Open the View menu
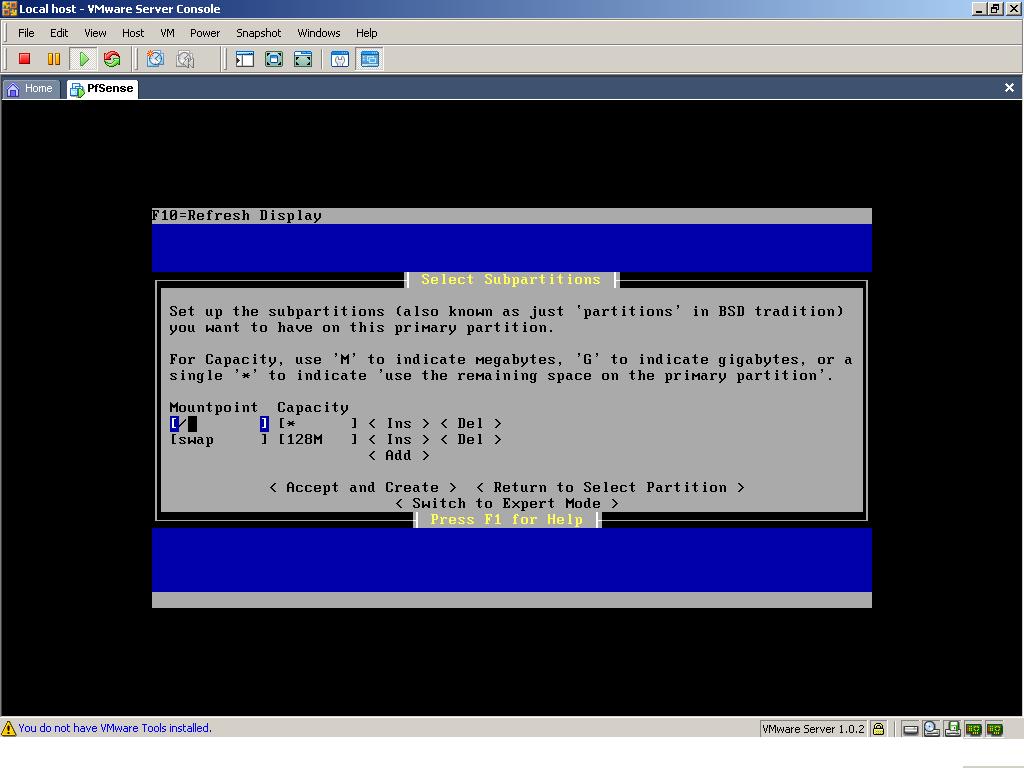 point(95,33)
